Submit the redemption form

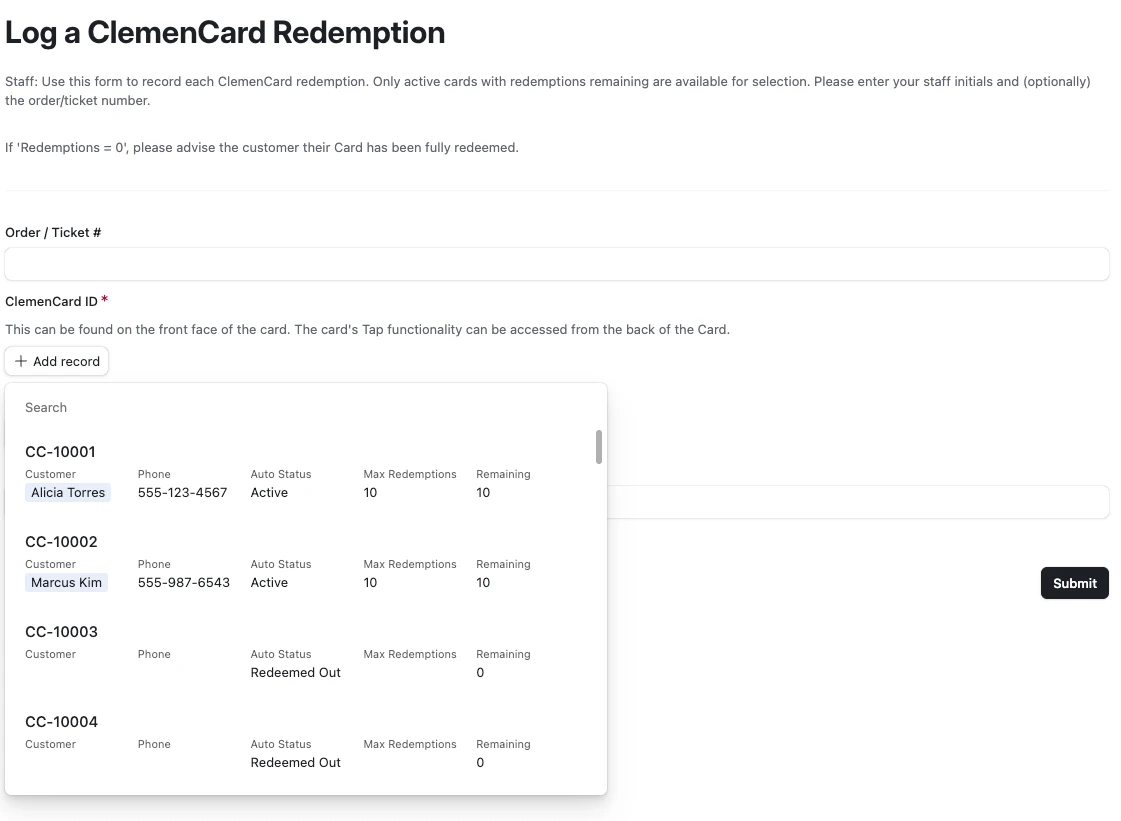point(1074,583)
